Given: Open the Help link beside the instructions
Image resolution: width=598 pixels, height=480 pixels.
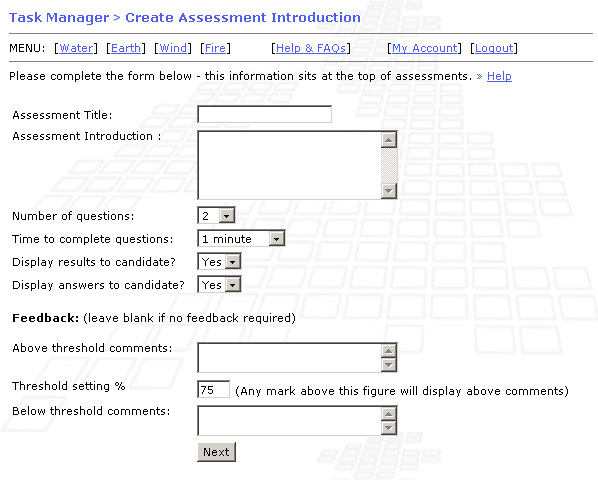Looking at the screenshot, I should (499, 76).
